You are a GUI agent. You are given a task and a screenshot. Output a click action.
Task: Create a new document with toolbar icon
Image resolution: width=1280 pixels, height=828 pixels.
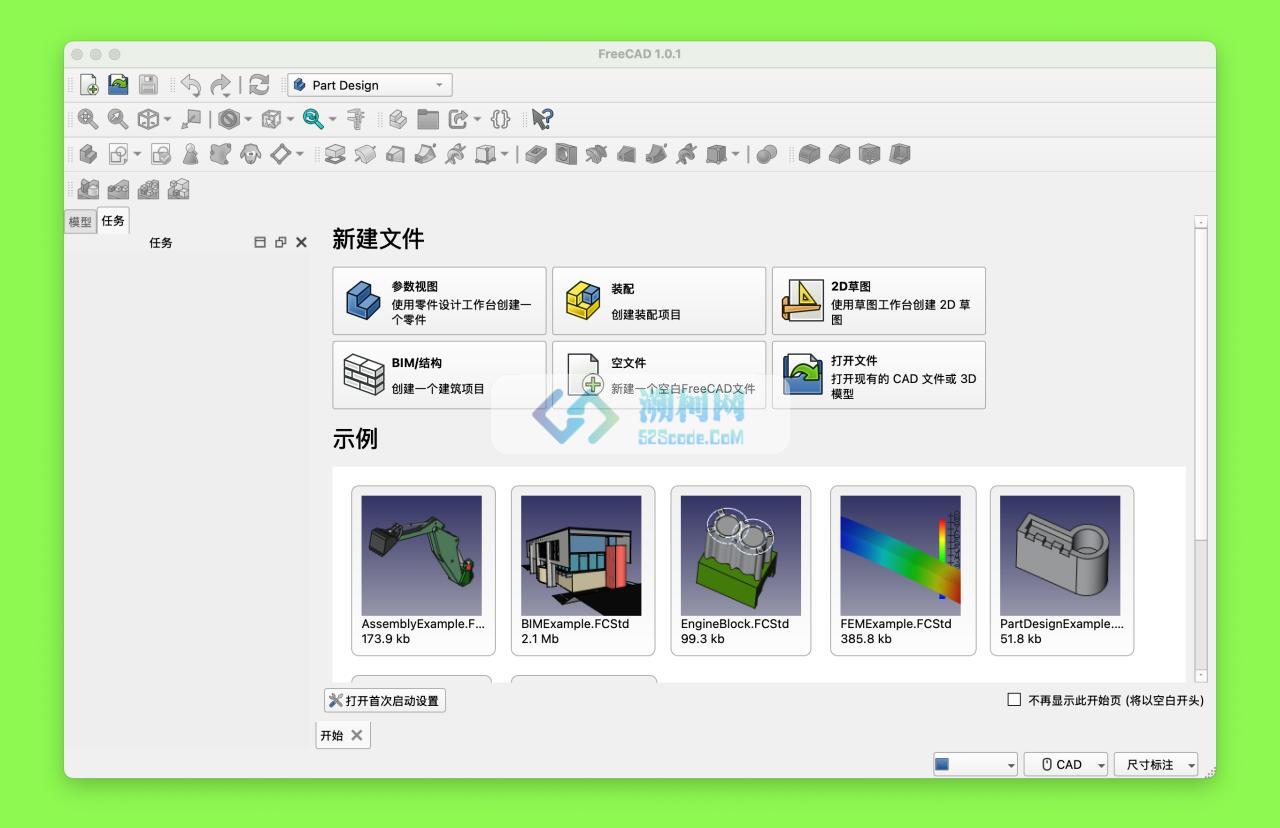click(x=89, y=85)
